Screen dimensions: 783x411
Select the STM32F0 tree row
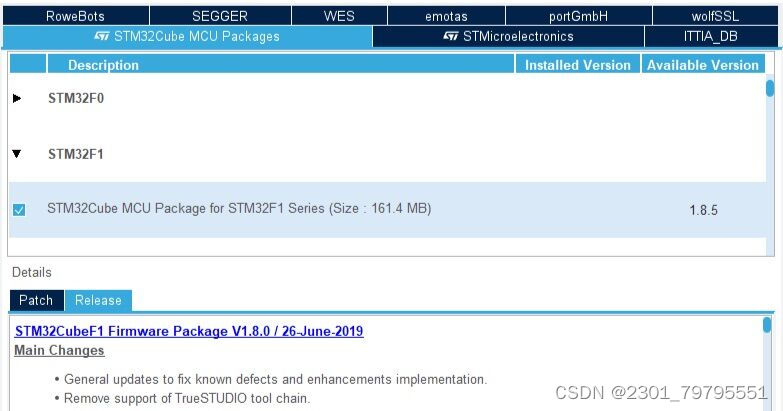pos(388,98)
